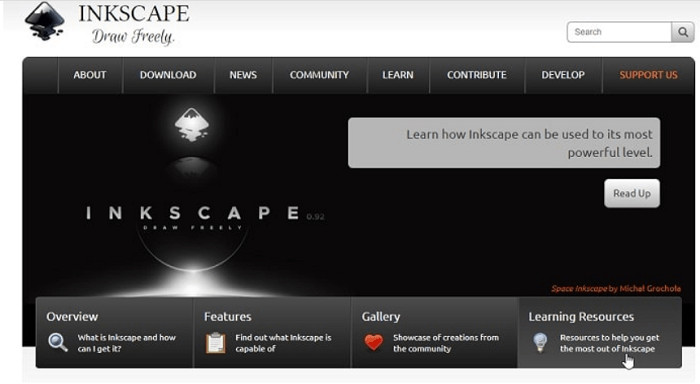Image resolution: width=700 pixels, height=384 pixels.
Task: Click the INKSCAPE site title text
Action: tap(134, 13)
